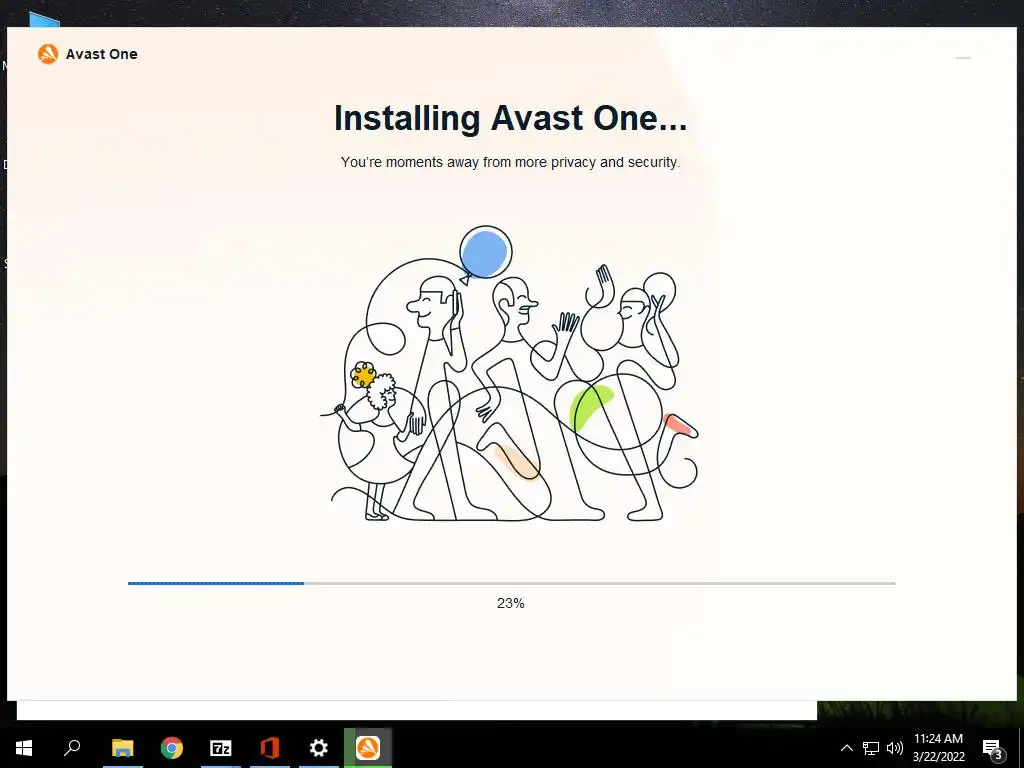Open Settings gear in the taskbar
This screenshot has height=768, width=1024.
pyautogui.click(x=319, y=748)
